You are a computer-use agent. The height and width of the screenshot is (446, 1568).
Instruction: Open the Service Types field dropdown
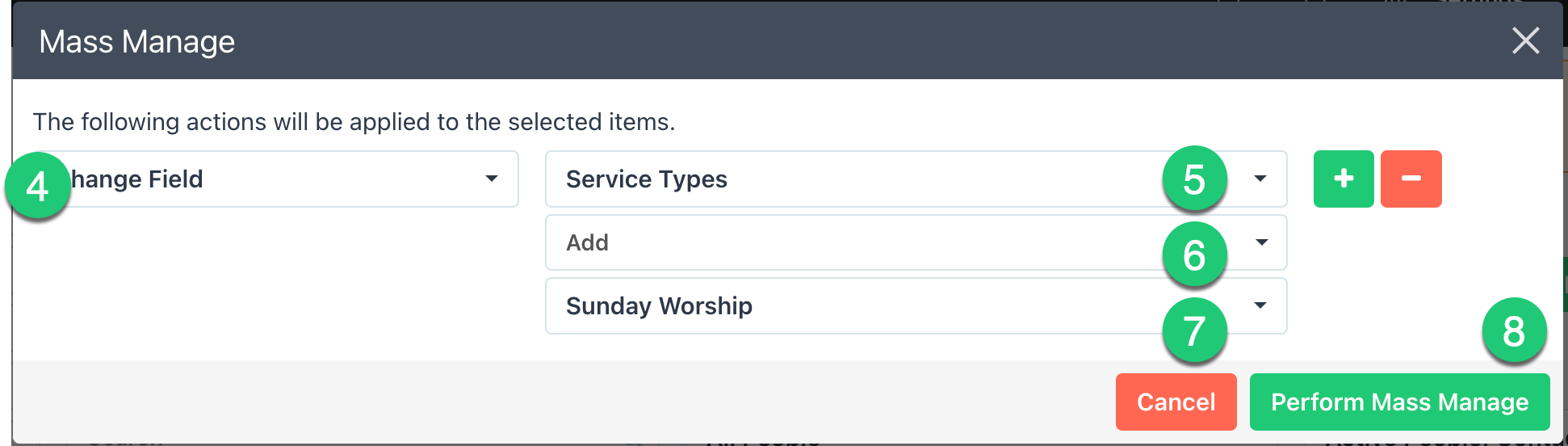click(916, 179)
